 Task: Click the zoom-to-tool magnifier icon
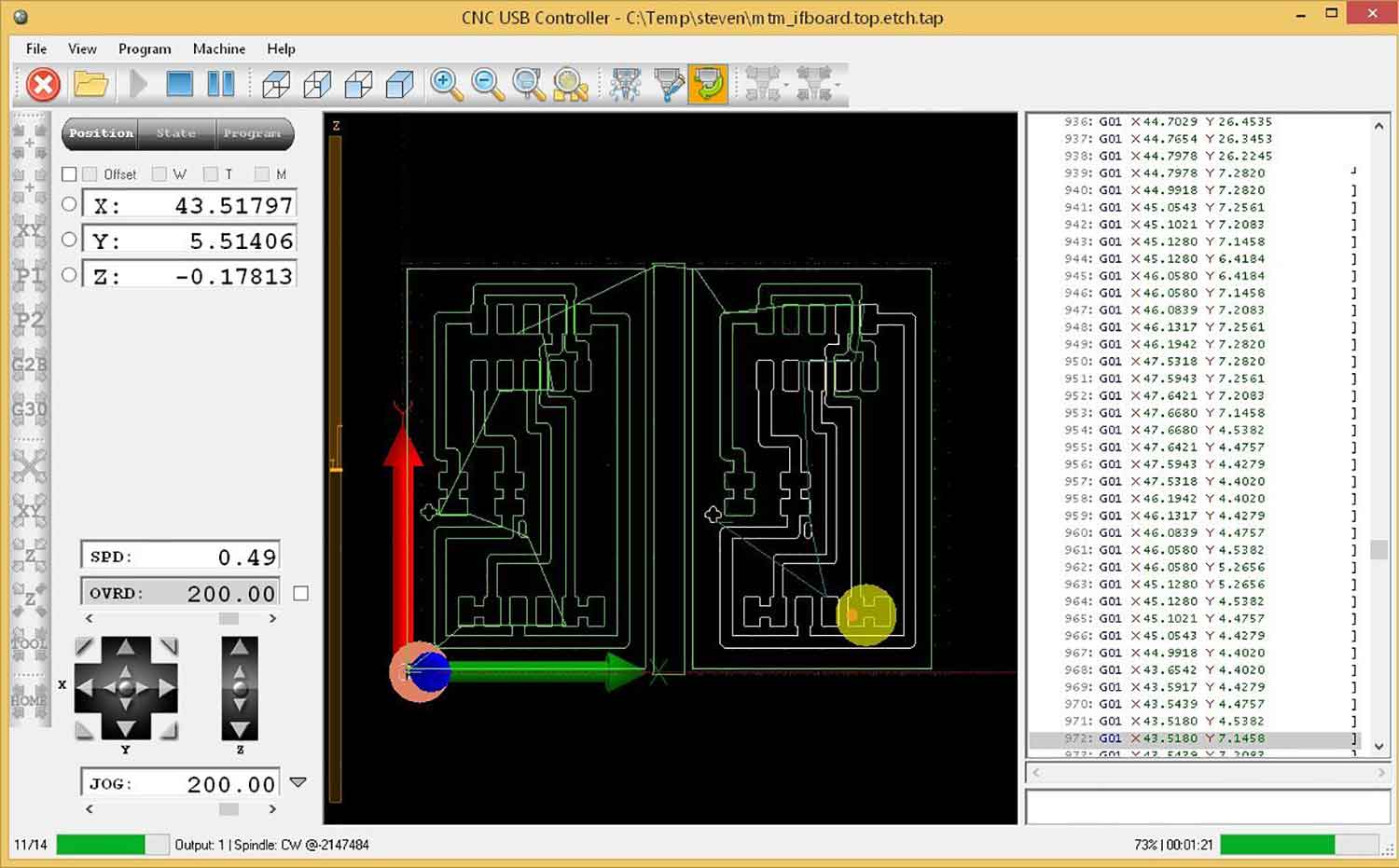click(529, 85)
